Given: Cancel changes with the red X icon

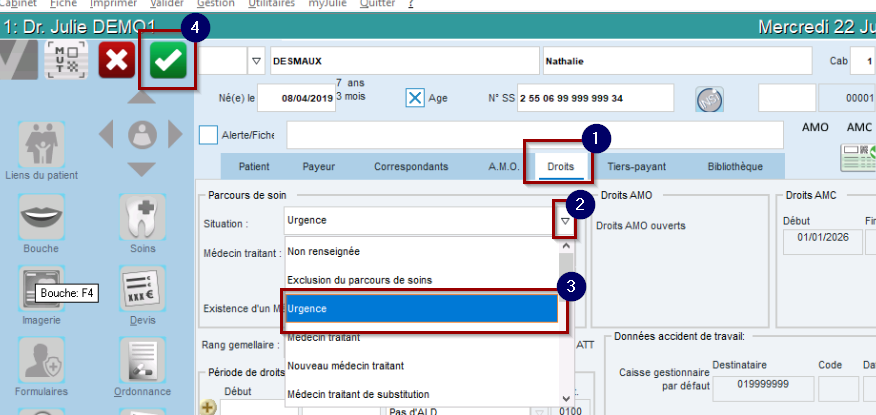Looking at the screenshot, I should pyautogui.click(x=117, y=60).
